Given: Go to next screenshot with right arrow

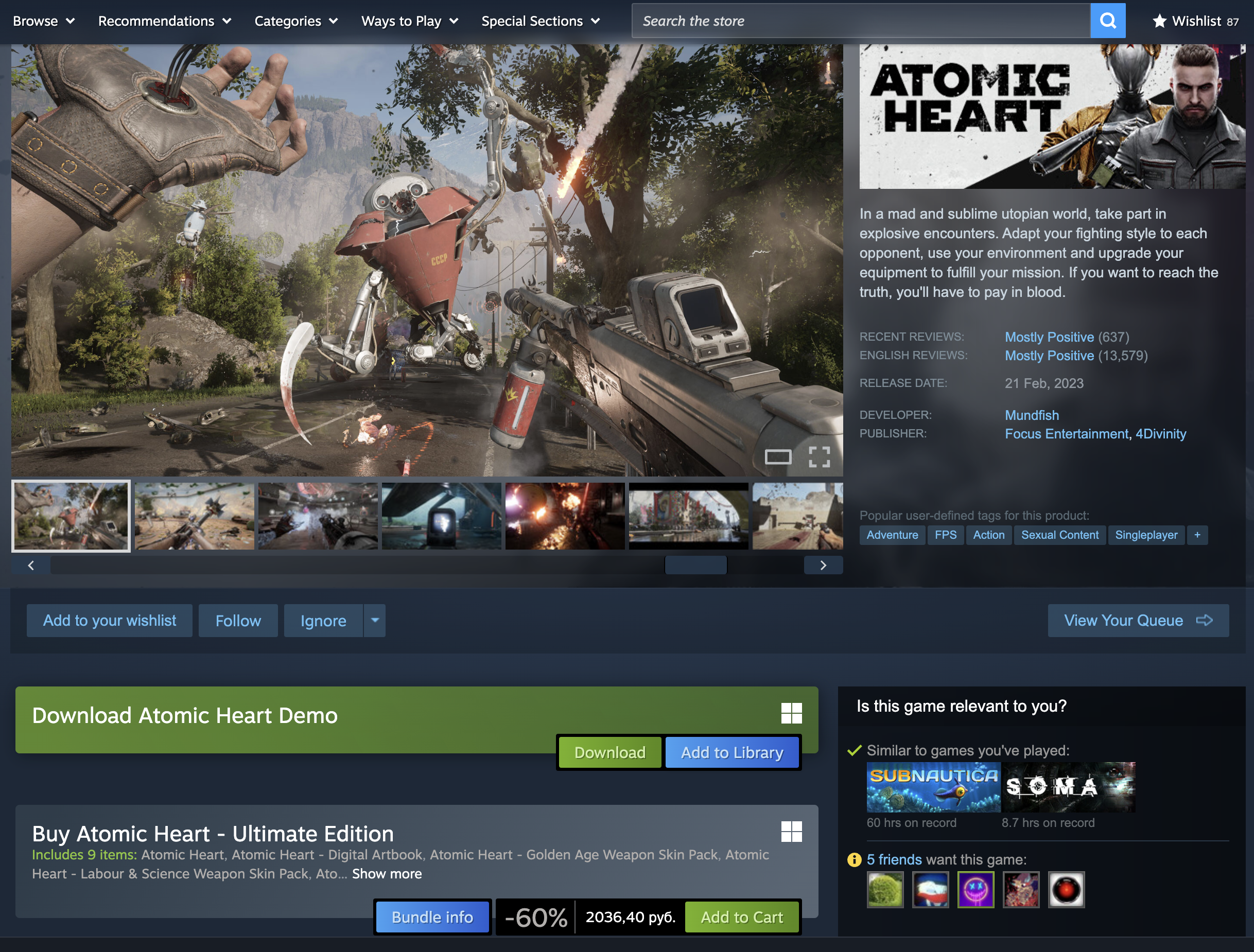Looking at the screenshot, I should pos(823,565).
